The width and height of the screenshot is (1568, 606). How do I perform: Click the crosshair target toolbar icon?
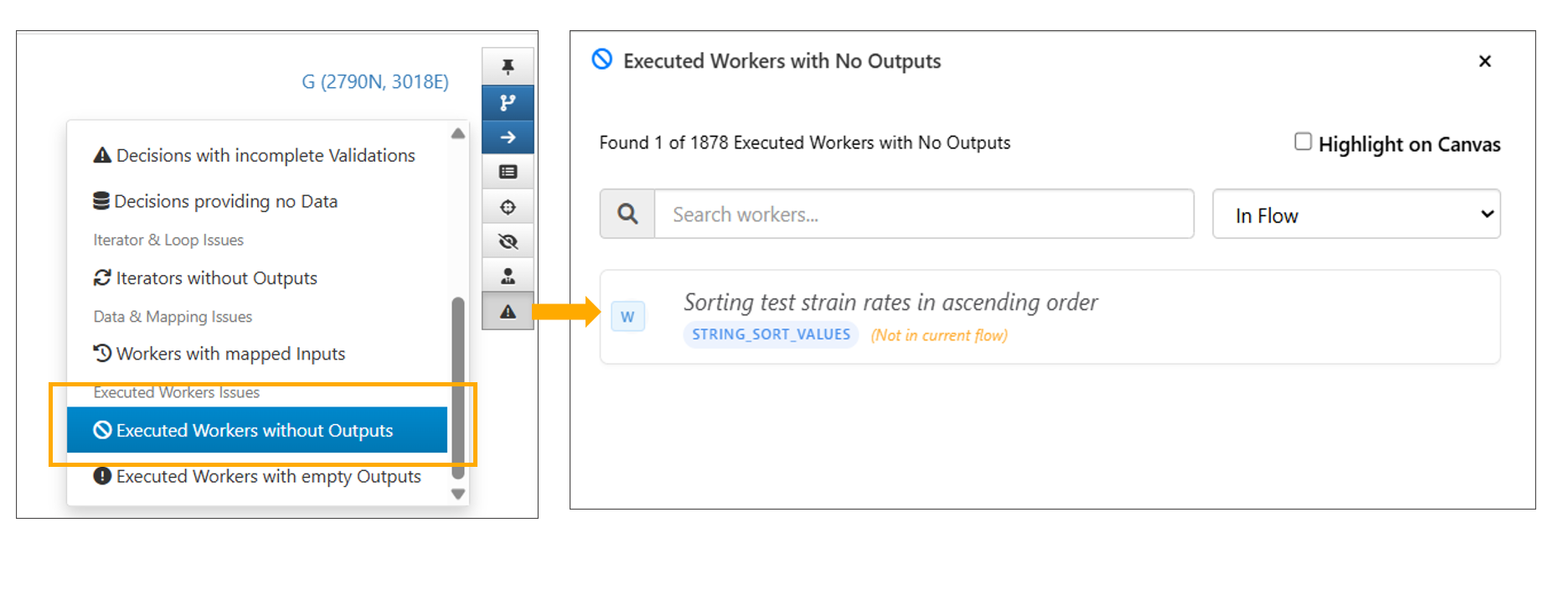508,207
